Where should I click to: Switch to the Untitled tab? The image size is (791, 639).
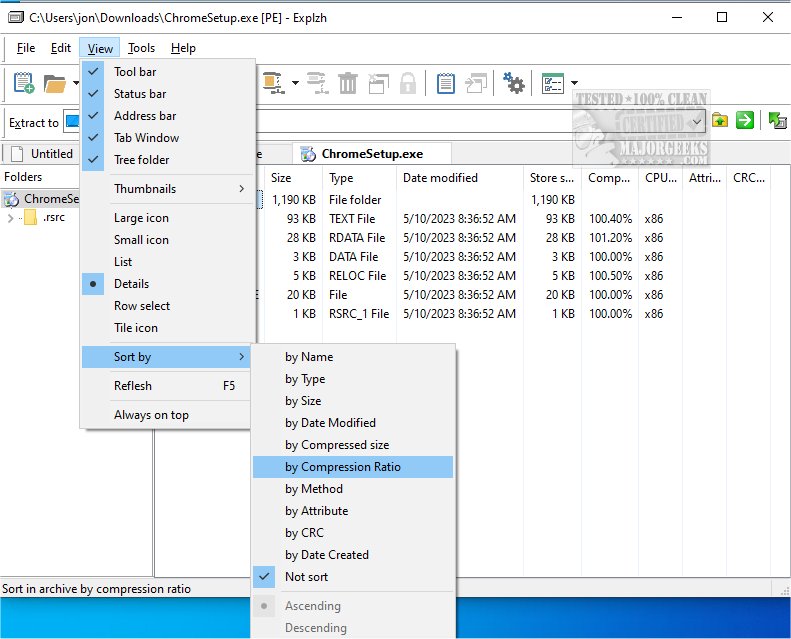click(51, 154)
